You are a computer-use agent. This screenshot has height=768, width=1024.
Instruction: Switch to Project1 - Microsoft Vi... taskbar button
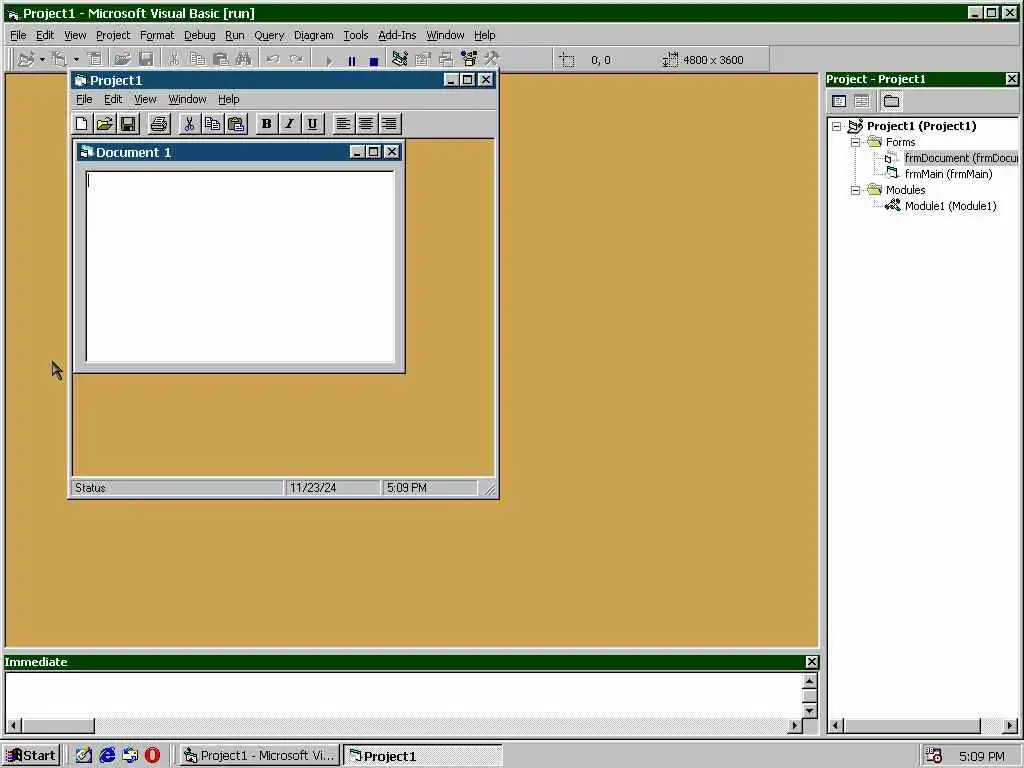[x=260, y=756]
